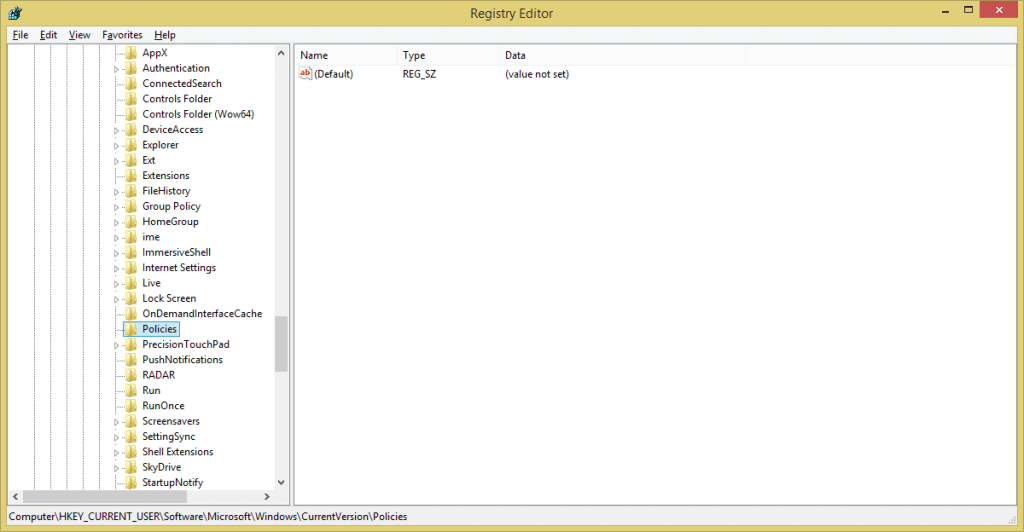
Task: Click the Authentication folder icon
Action: click(131, 68)
